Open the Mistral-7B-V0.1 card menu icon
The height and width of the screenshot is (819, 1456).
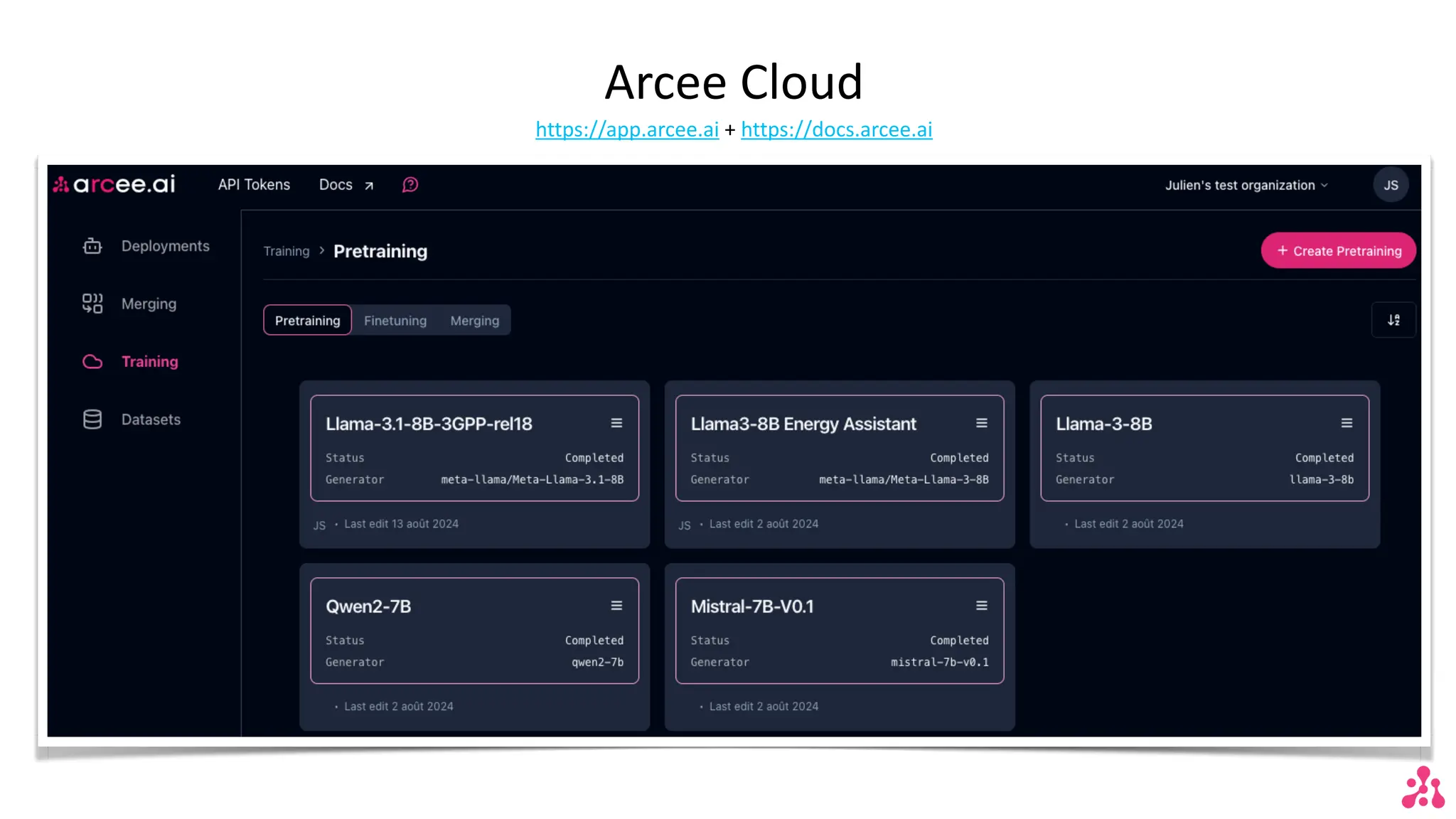click(x=982, y=606)
